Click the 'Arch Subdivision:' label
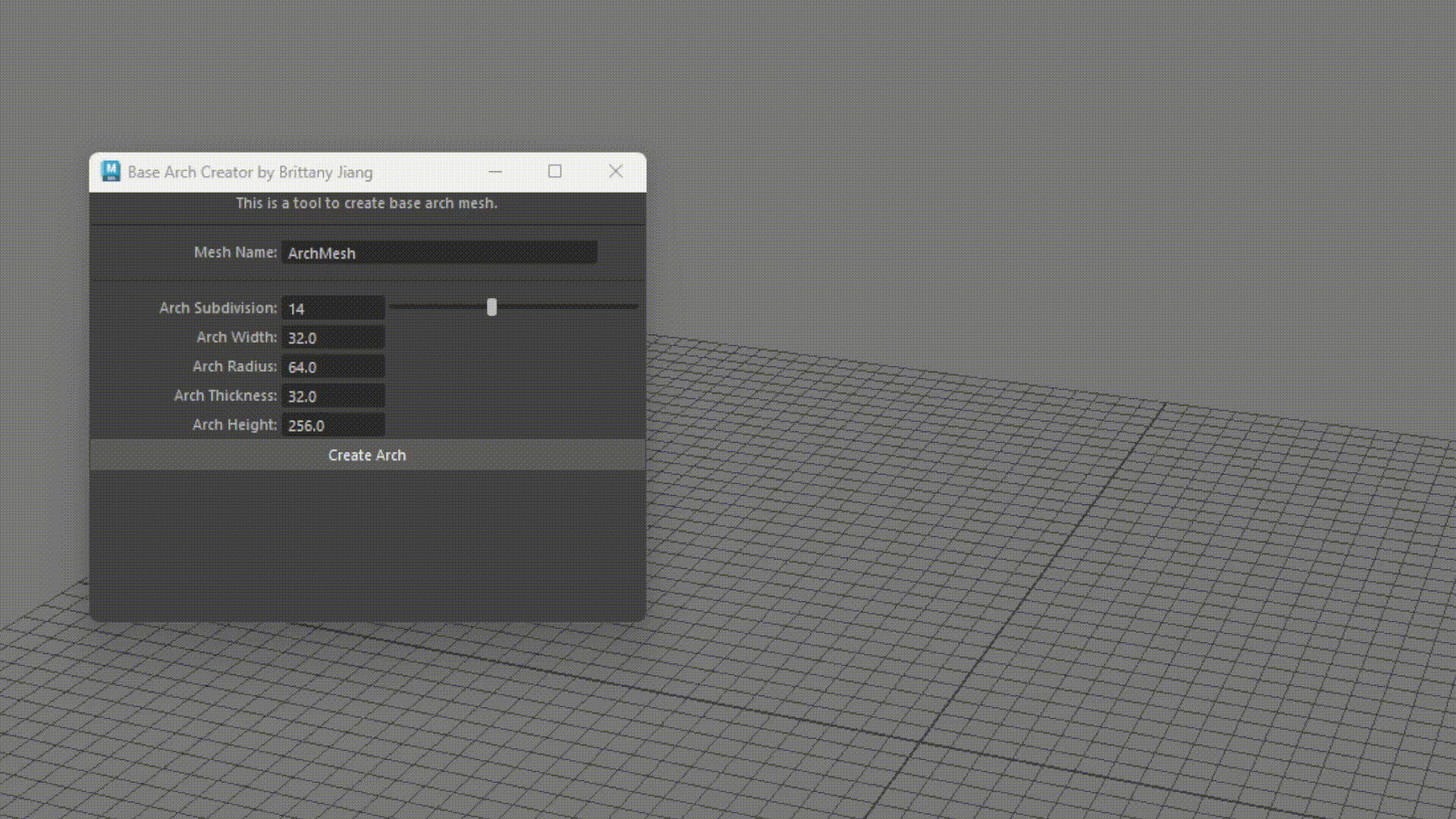Image resolution: width=1456 pixels, height=819 pixels. point(218,308)
